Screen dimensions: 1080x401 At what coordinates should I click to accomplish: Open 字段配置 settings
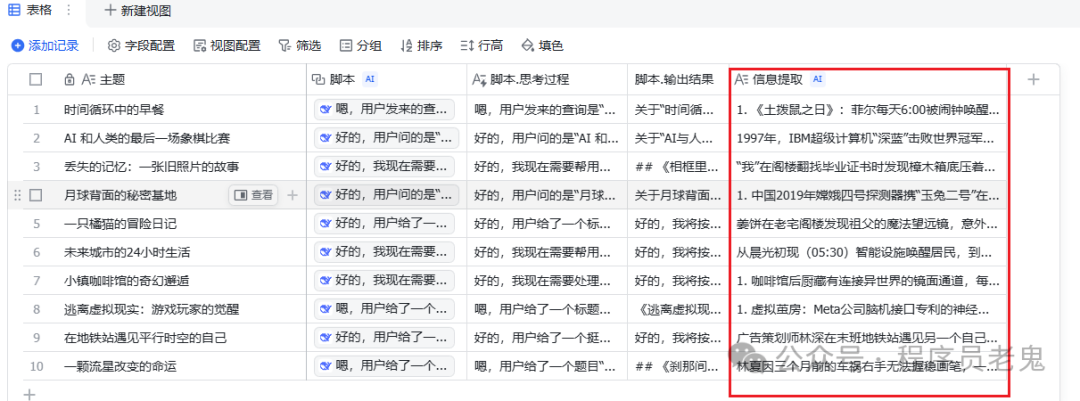point(141,46)
